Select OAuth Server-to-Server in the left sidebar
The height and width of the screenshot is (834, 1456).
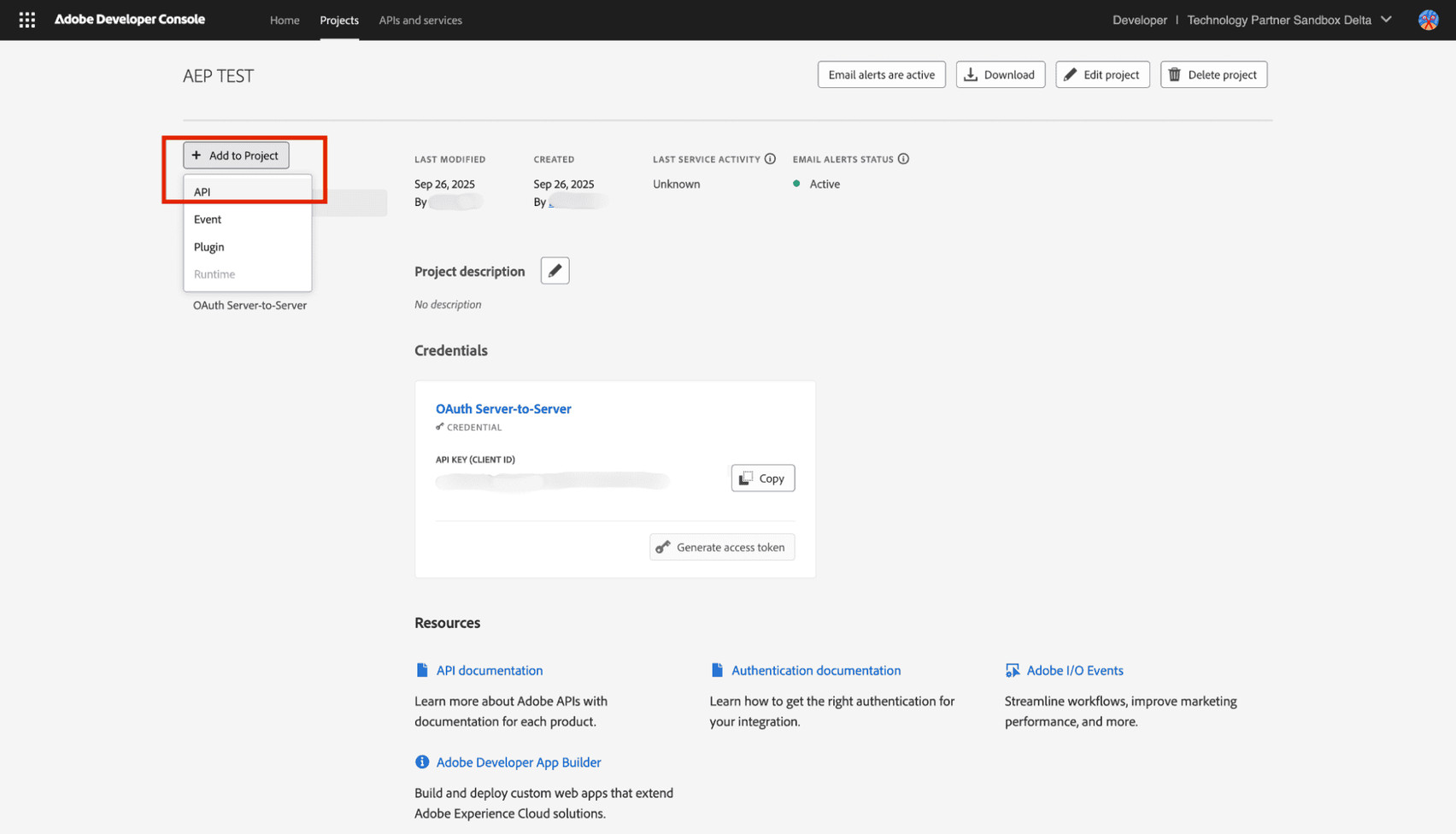[x=250, y=305]
